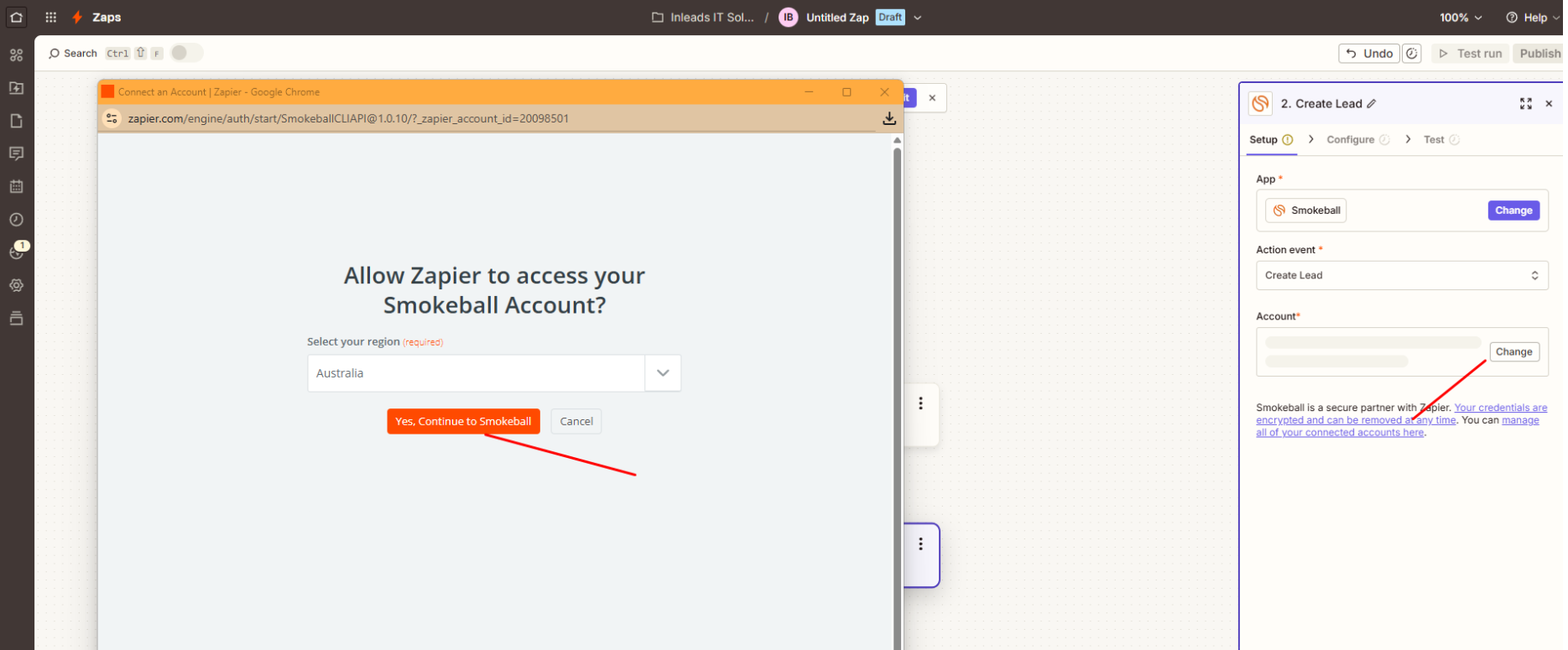
Task: Click the orange Zaps lightning bolt logo
Action: (77, 17)
